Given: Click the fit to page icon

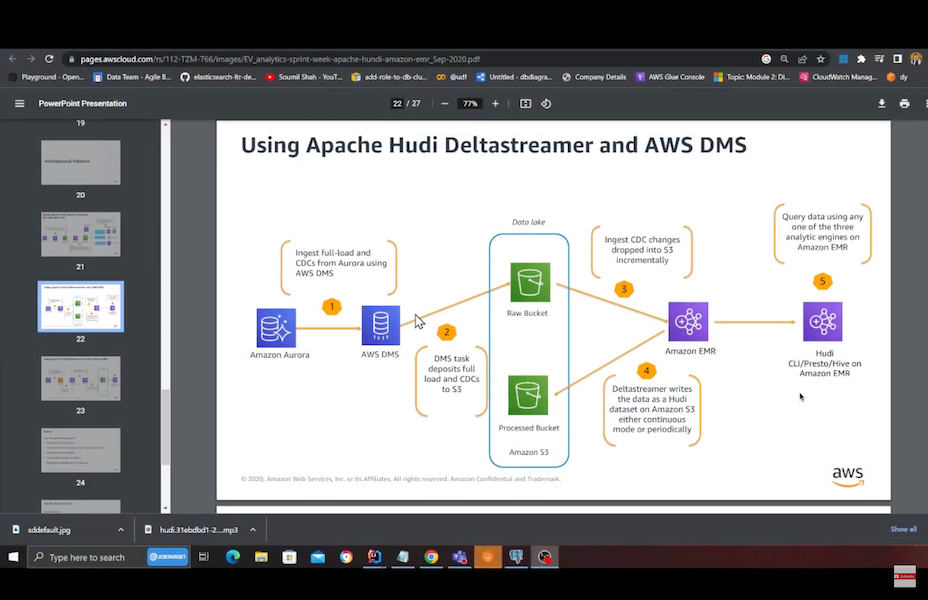Looking at the screenshot, I should (x=525, y=103).
